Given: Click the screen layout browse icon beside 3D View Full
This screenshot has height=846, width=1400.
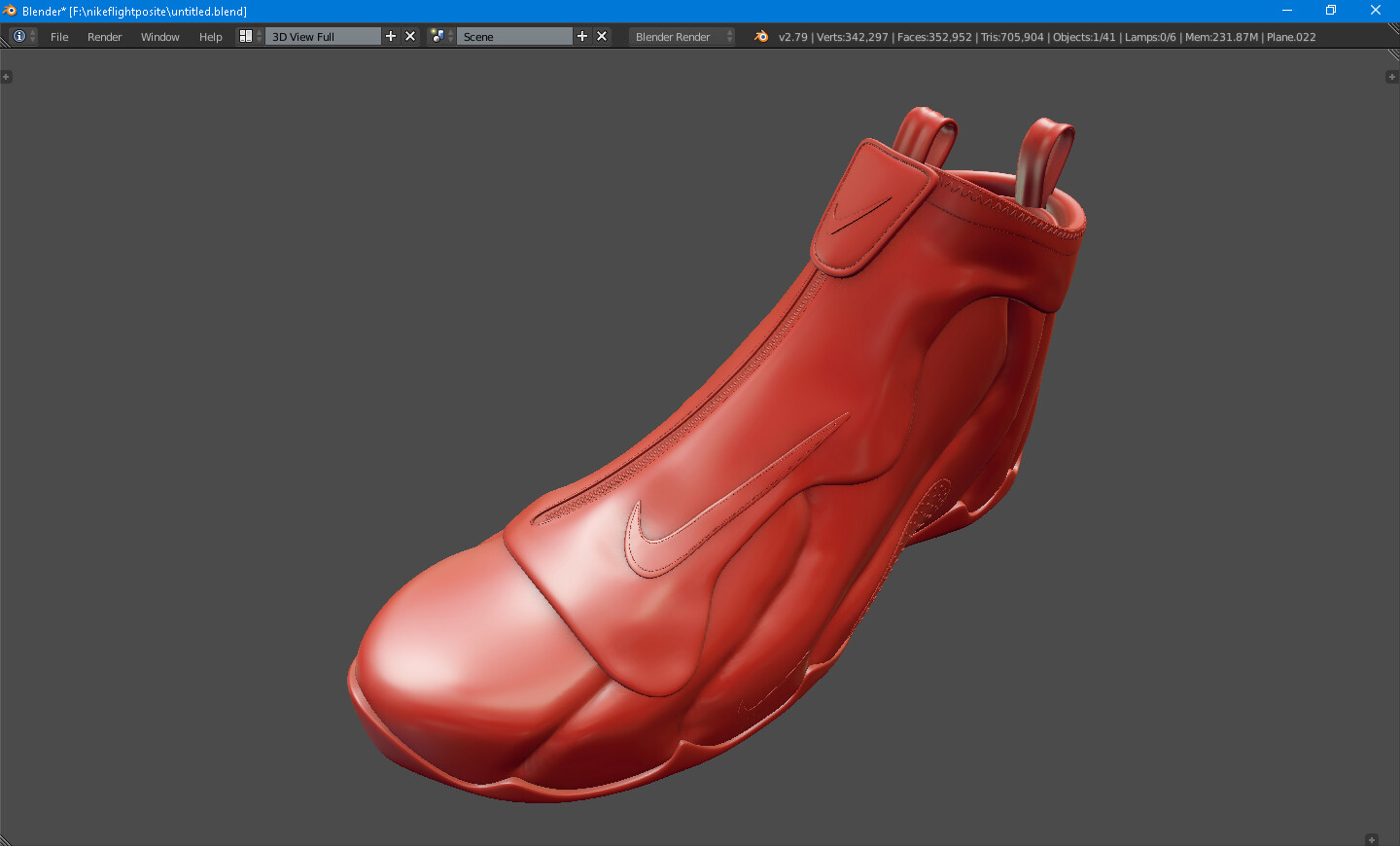Looking at the screenshot, I should [244, 36].
